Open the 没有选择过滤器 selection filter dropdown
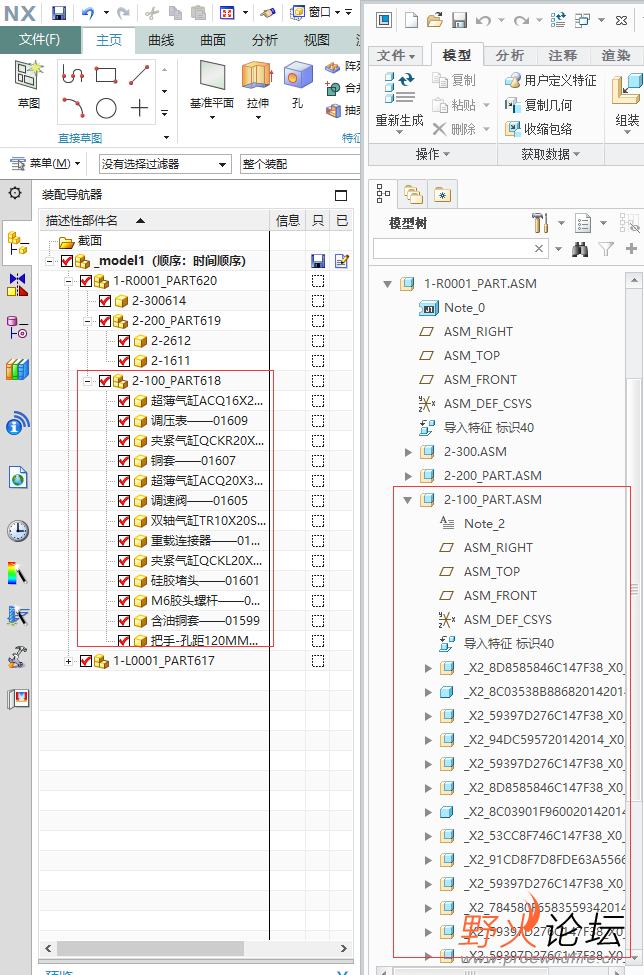Image resolution: width=644 pixels, height=975 pixels. pos(164,164)
